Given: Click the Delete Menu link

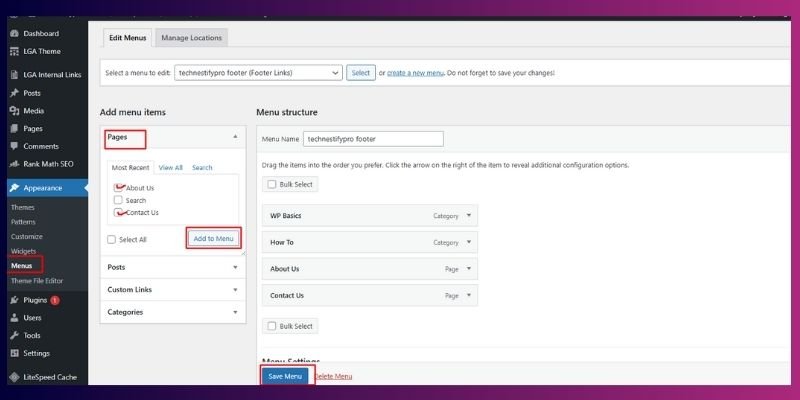Looking at the screenshot, I should 333,377.
